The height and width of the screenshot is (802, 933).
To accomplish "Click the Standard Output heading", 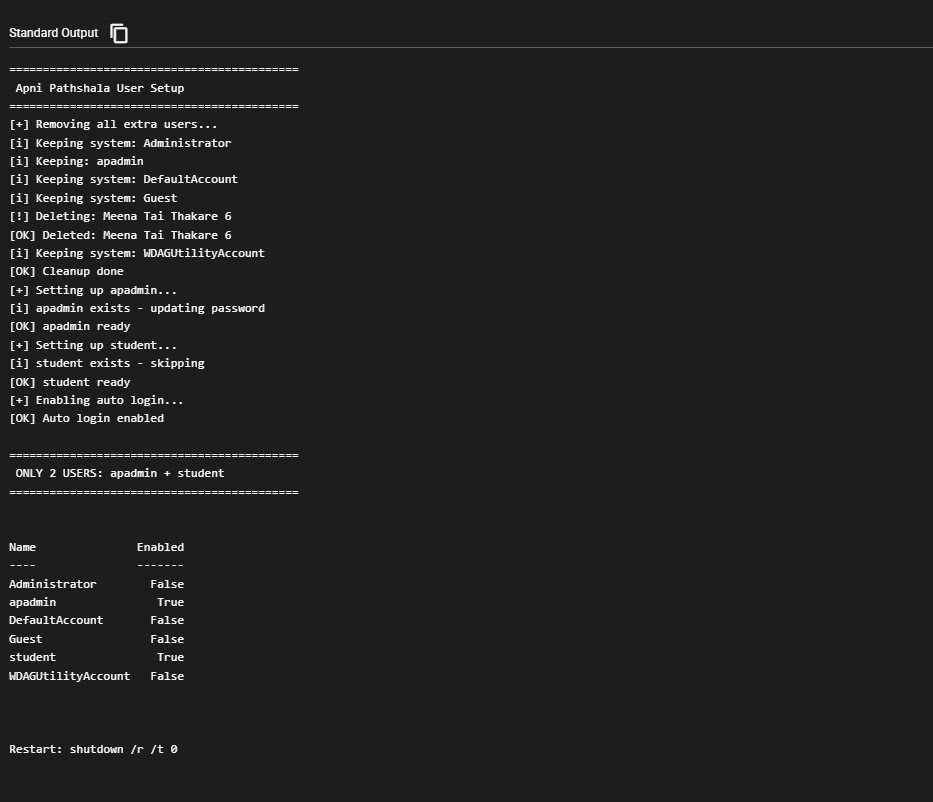I will (x=54, y=33).
